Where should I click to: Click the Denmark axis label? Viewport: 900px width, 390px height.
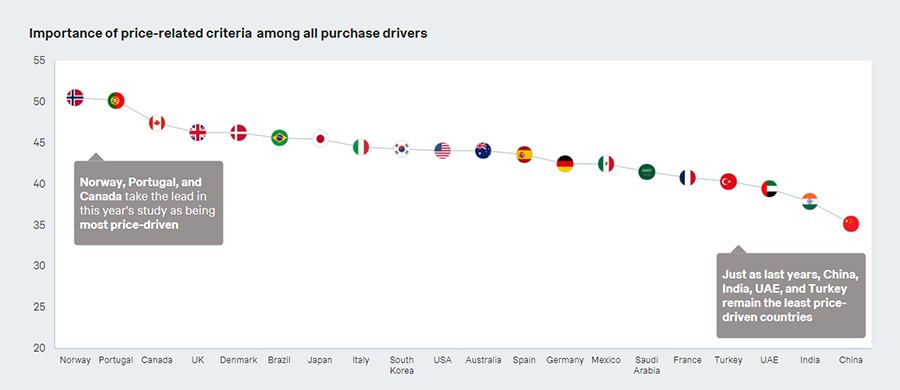(238, 360)
